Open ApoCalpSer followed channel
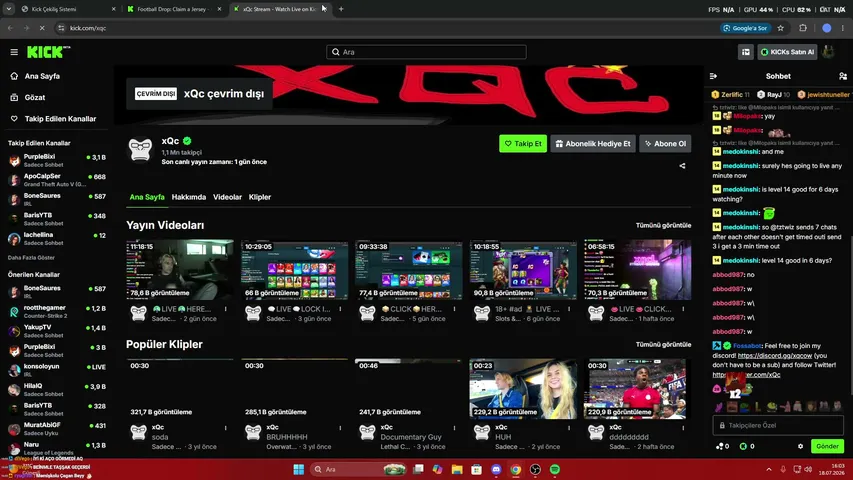The image size is (853, 480). pos(57,180)
